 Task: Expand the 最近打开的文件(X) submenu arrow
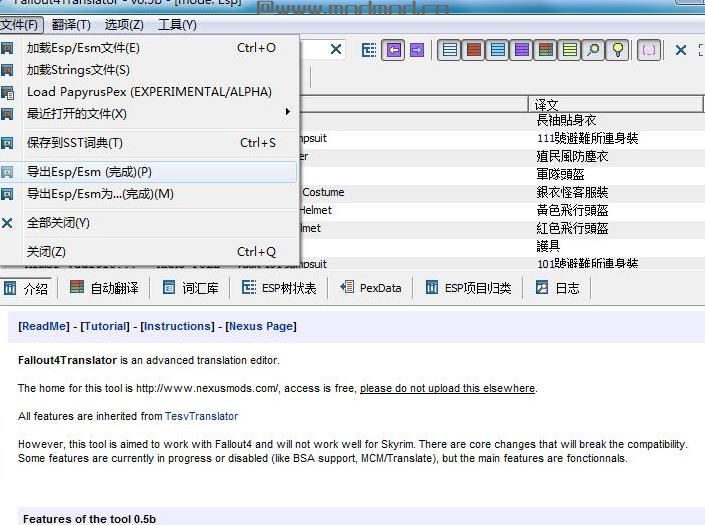[288, 111]
